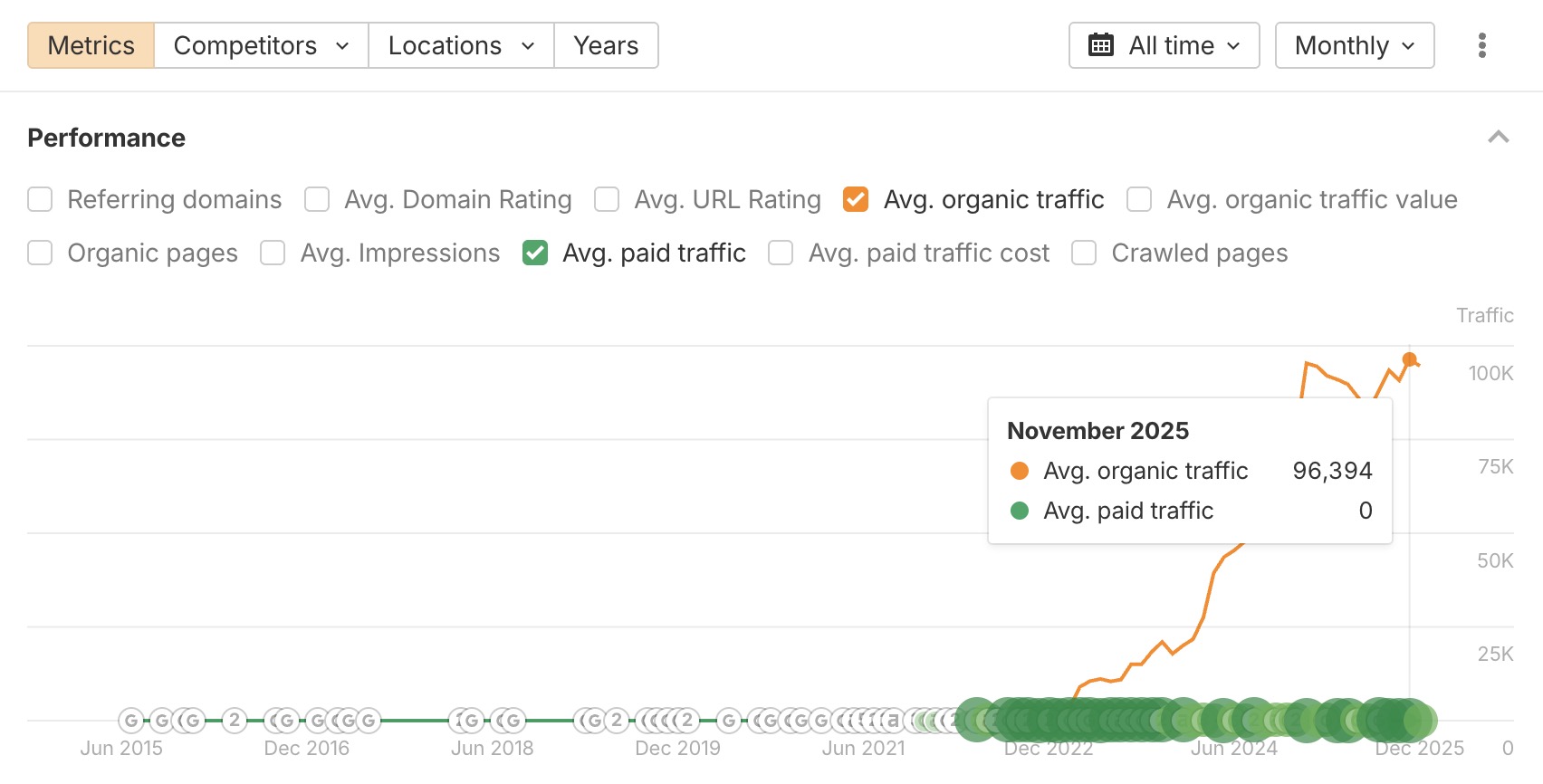Click the "a" annotation marker on timeline
This screenshot has height=784, width=1543.
[893, 721]
